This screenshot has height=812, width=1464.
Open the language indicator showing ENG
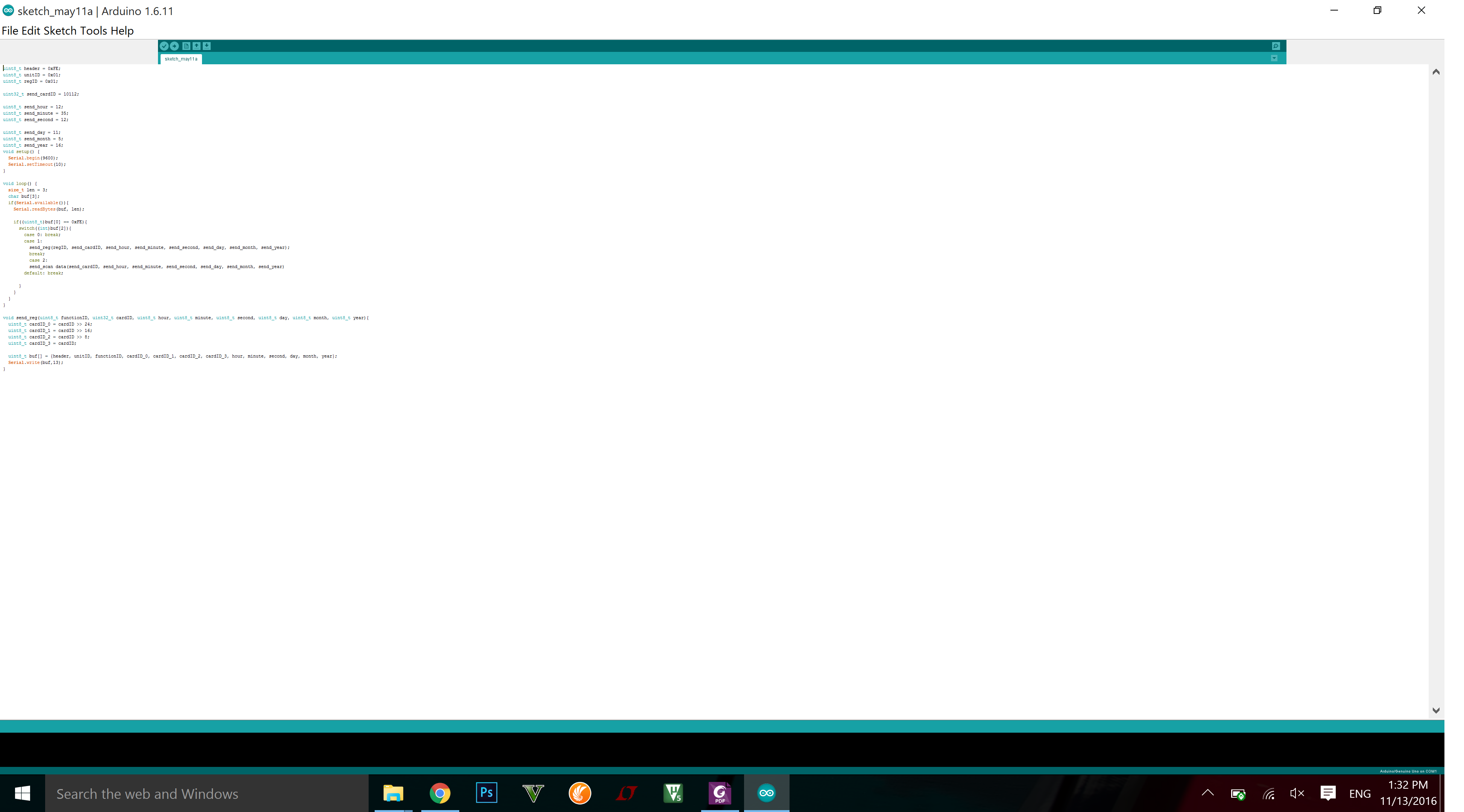coord(1359,793)
